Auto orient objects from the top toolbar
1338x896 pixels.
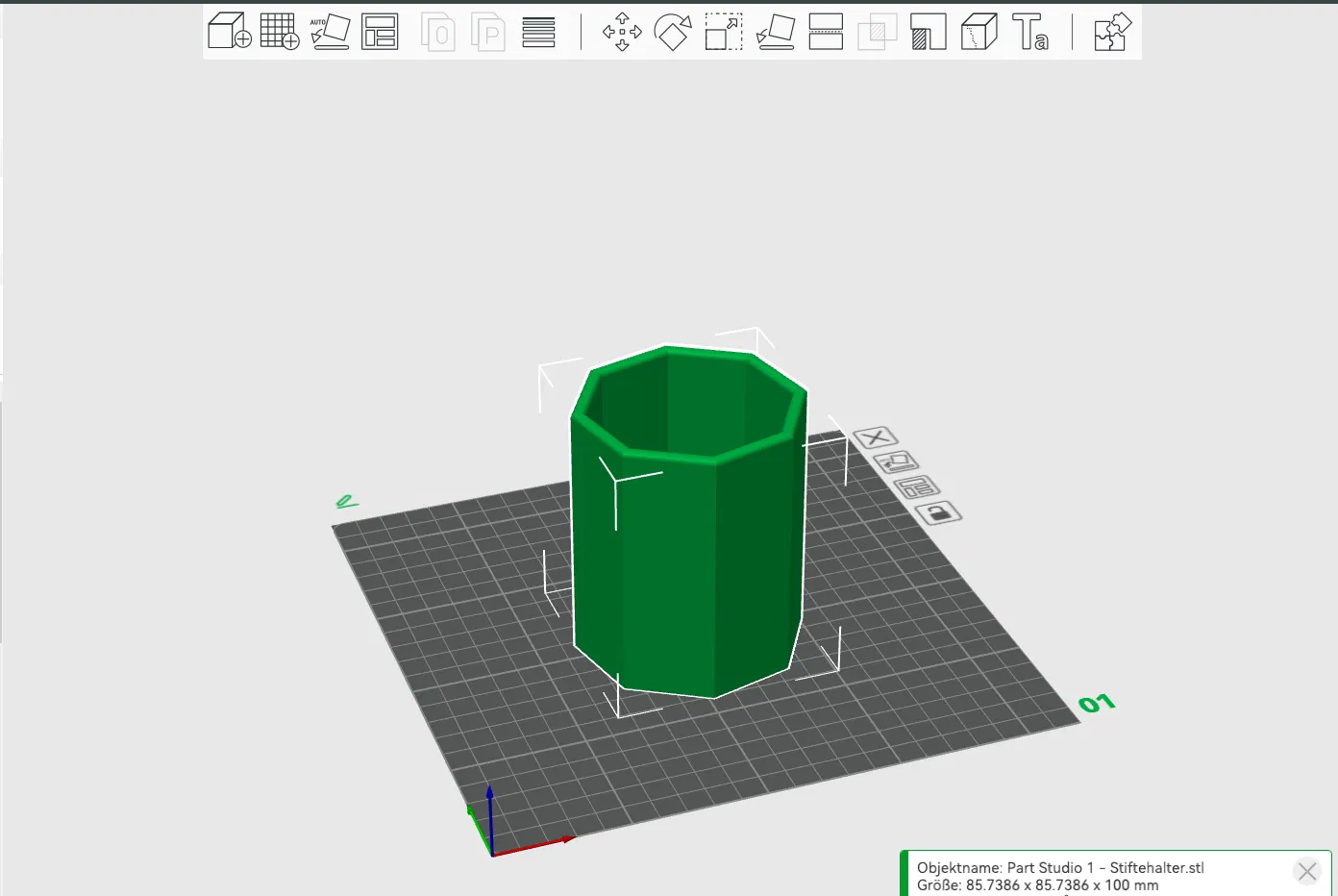[x=330, y=32]
